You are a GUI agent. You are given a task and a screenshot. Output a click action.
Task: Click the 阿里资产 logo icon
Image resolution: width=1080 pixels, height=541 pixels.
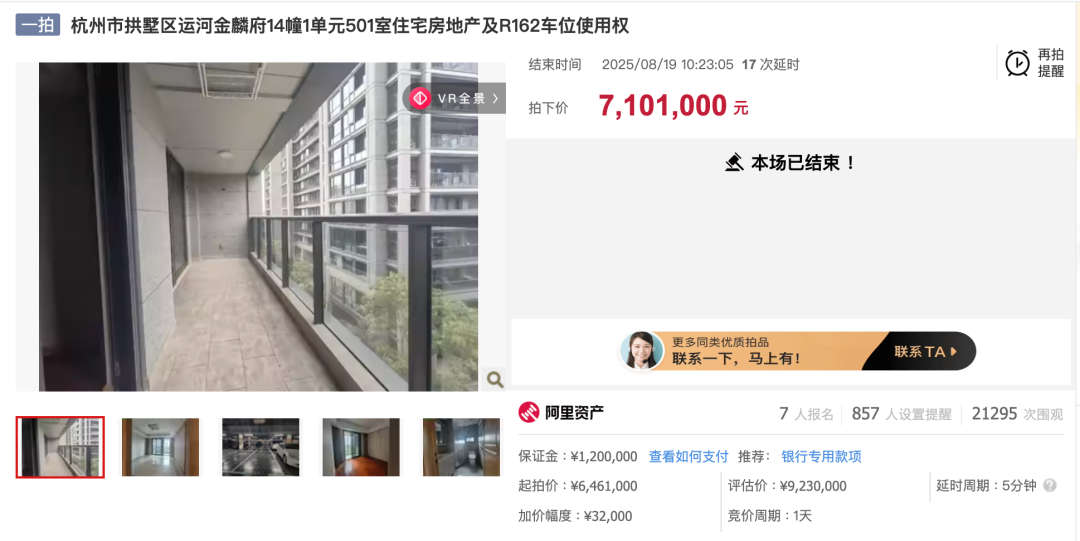(x=529, y=412)
